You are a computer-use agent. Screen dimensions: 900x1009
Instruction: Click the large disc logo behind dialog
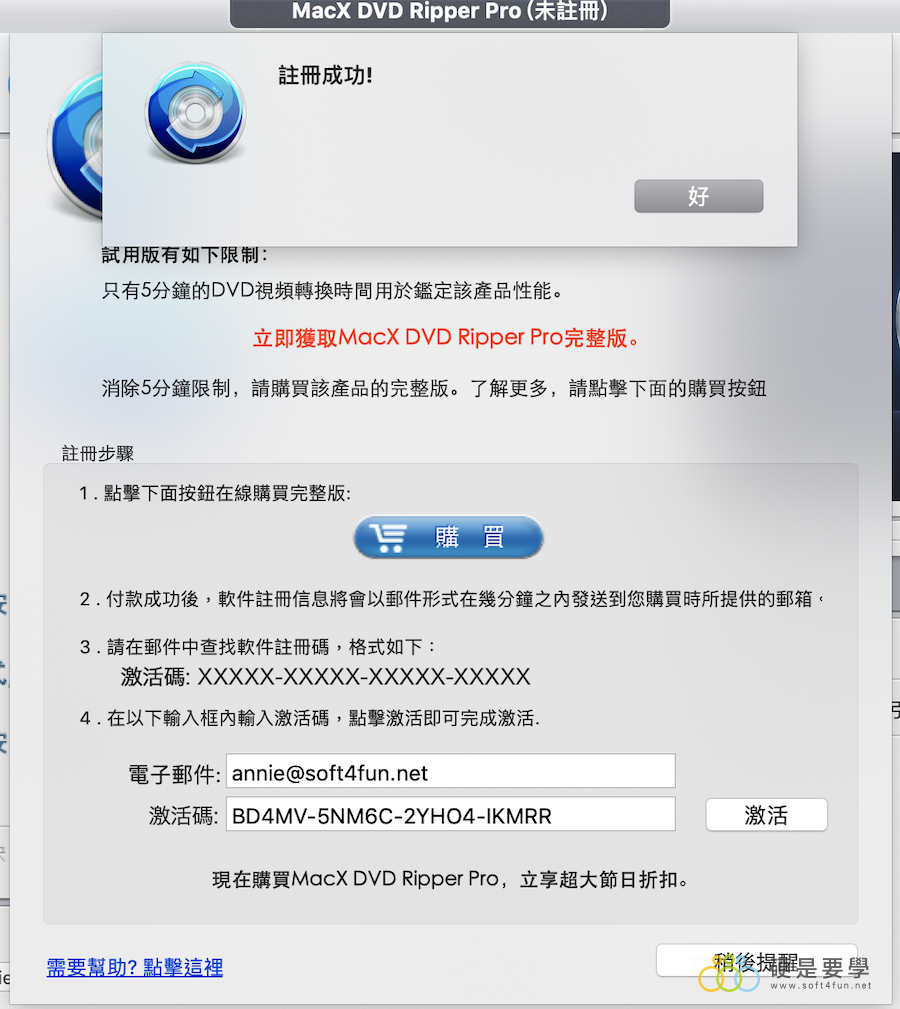pos(75,145)
